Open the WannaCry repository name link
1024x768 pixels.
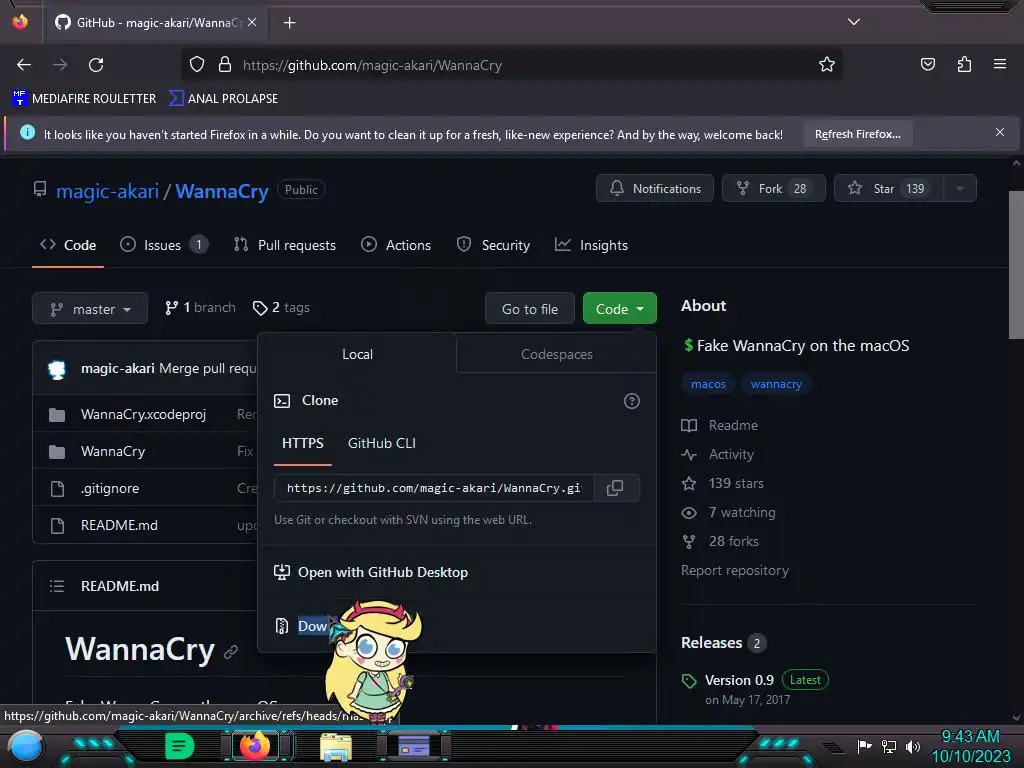click(221, 191)
